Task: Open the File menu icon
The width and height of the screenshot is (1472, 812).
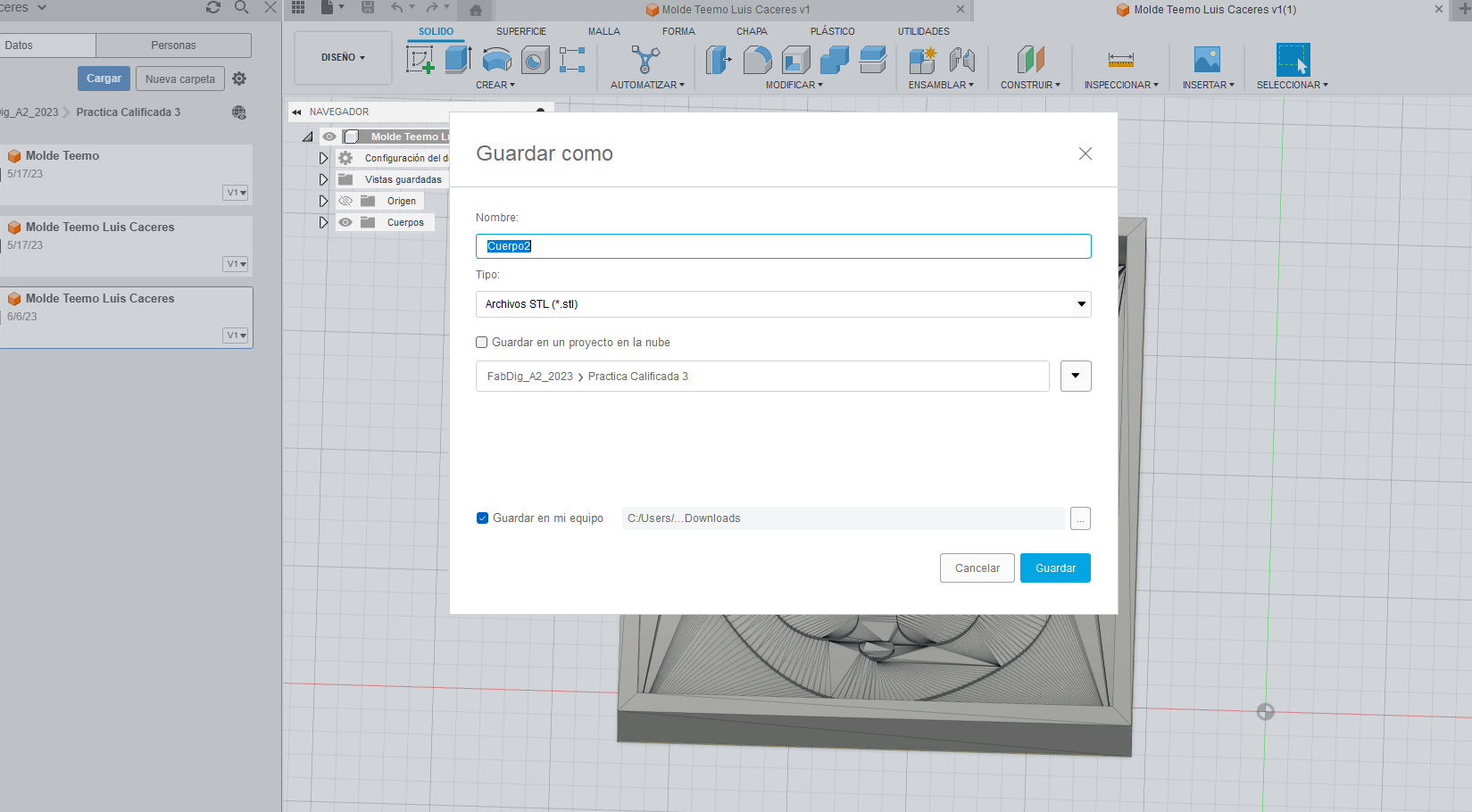Action: pos(328,8)
